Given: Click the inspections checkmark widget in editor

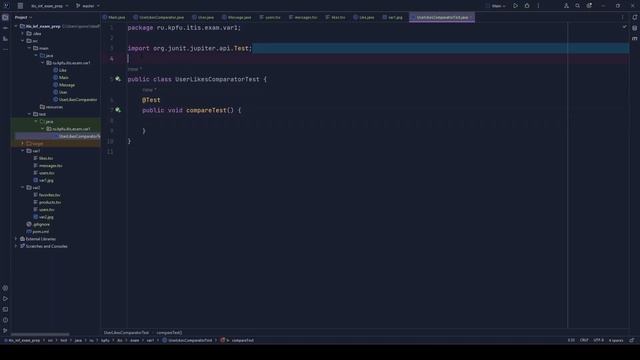Looking at the screenshot, I should coord(624,27).
